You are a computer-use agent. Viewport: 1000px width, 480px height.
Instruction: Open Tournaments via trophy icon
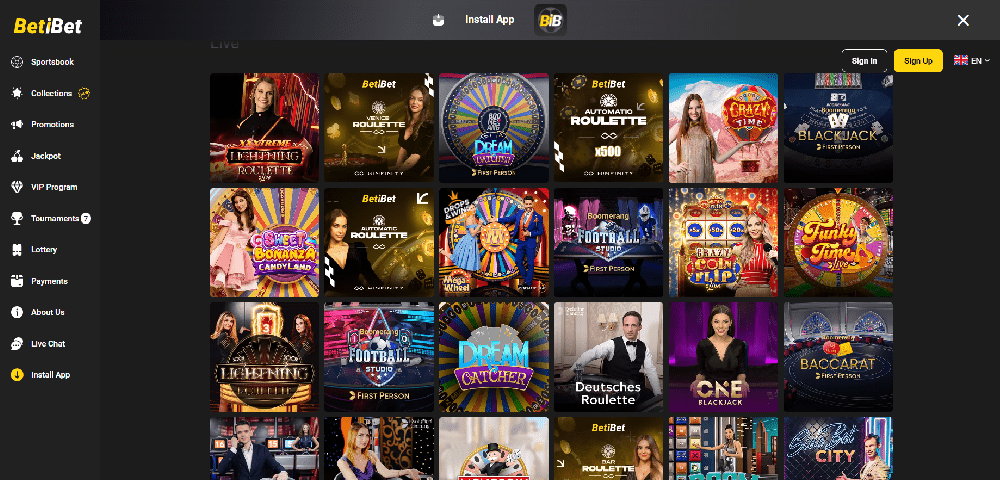click(x=17, y=219)
